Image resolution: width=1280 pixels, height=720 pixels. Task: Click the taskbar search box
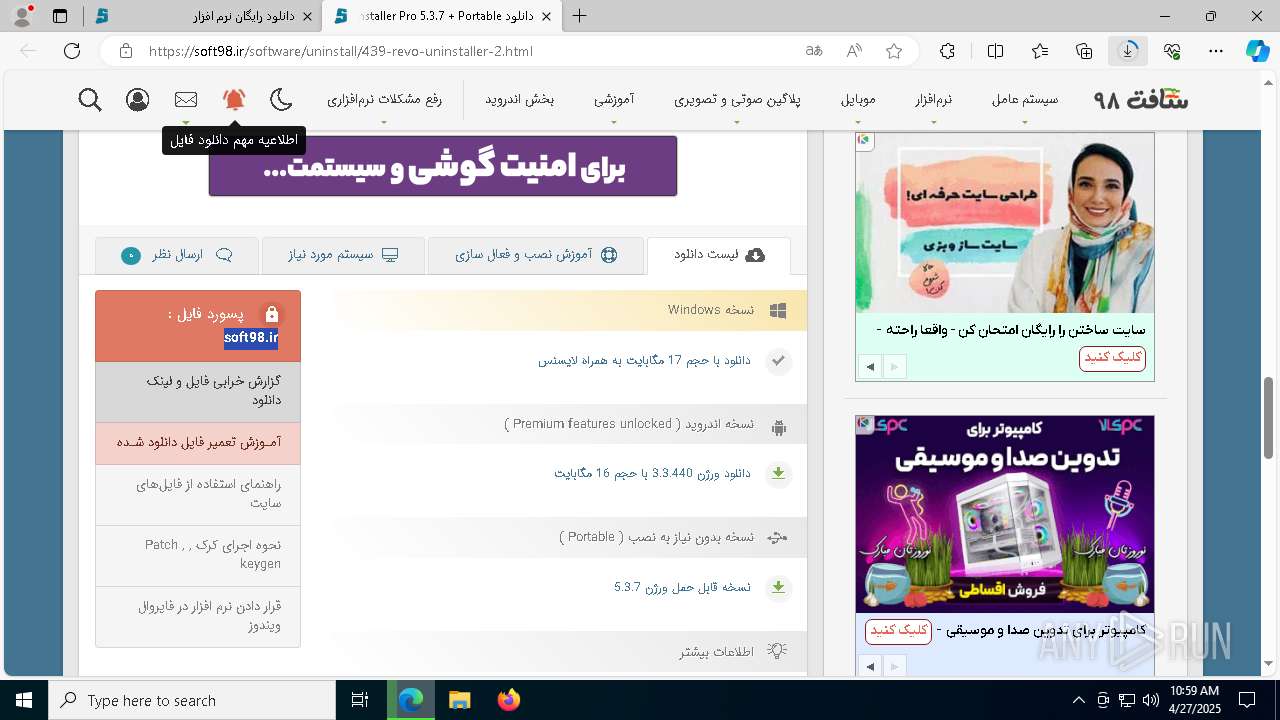point(192,700)
